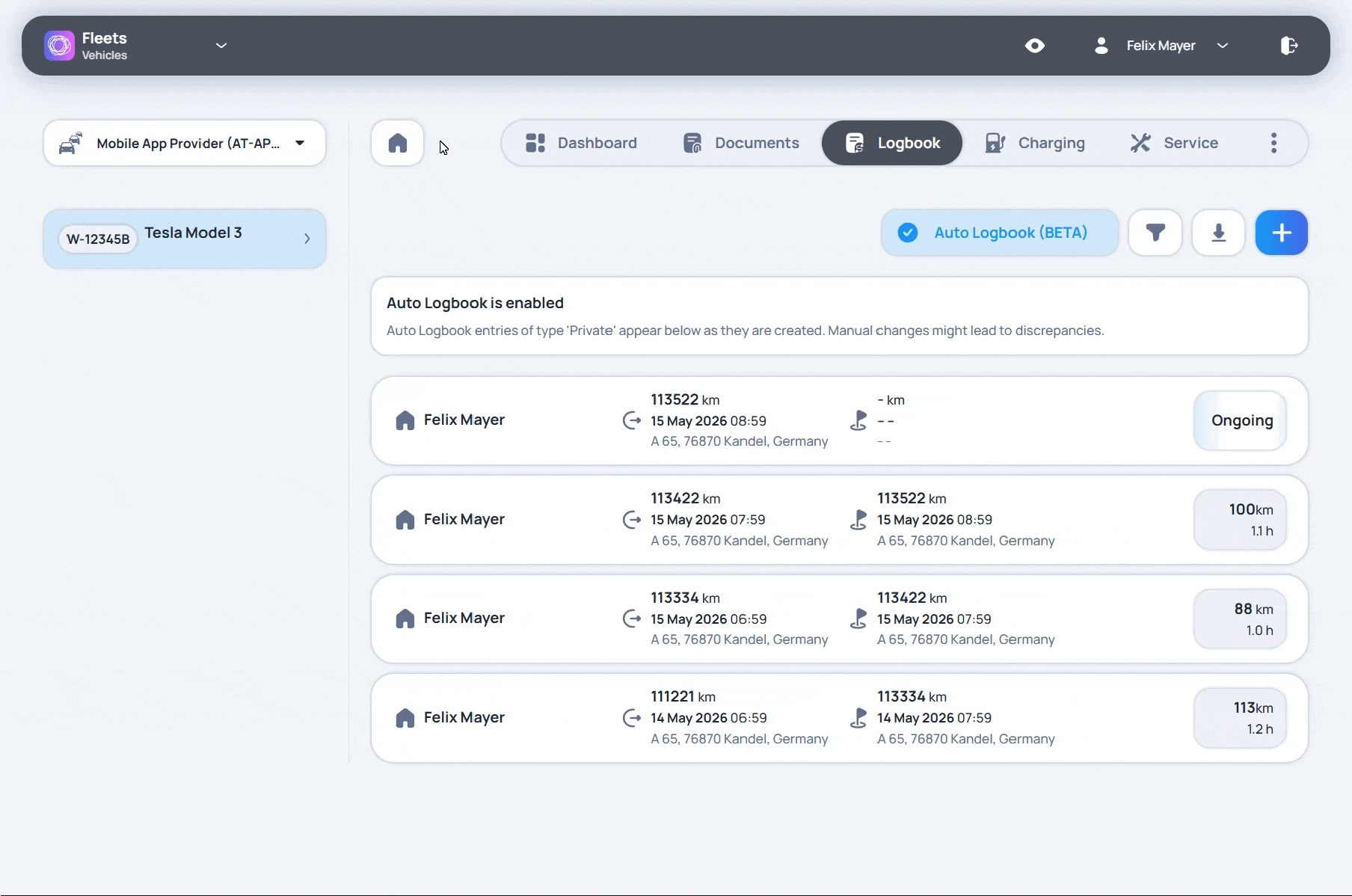This screenshot has width=1352, height=896.
Task: Click the Dashboard grid icon
Action: pyautogui.click(x=535, y=143)
